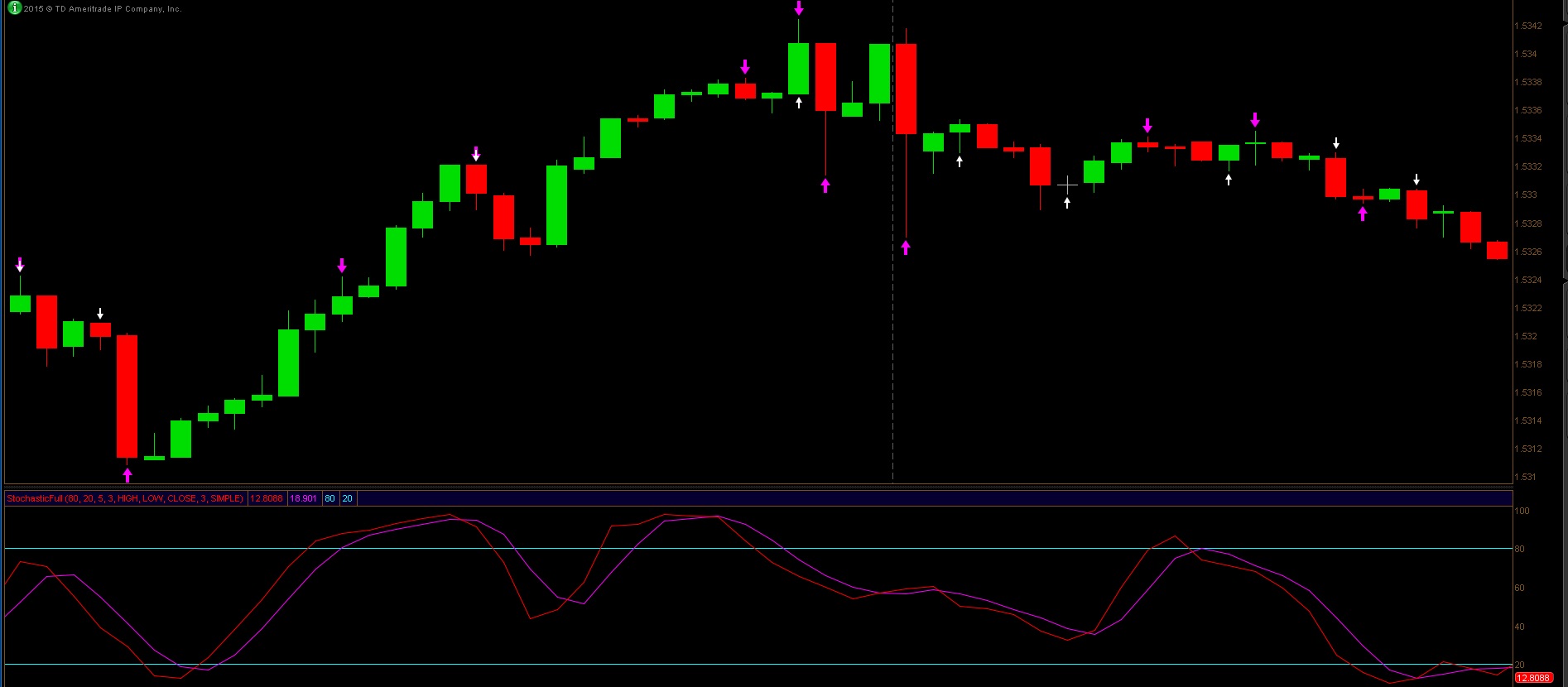This screenshot has width=1568, height=687.
Task: Click the 40 label on the stochastic axis
Action: click(x=1519, y=627)
